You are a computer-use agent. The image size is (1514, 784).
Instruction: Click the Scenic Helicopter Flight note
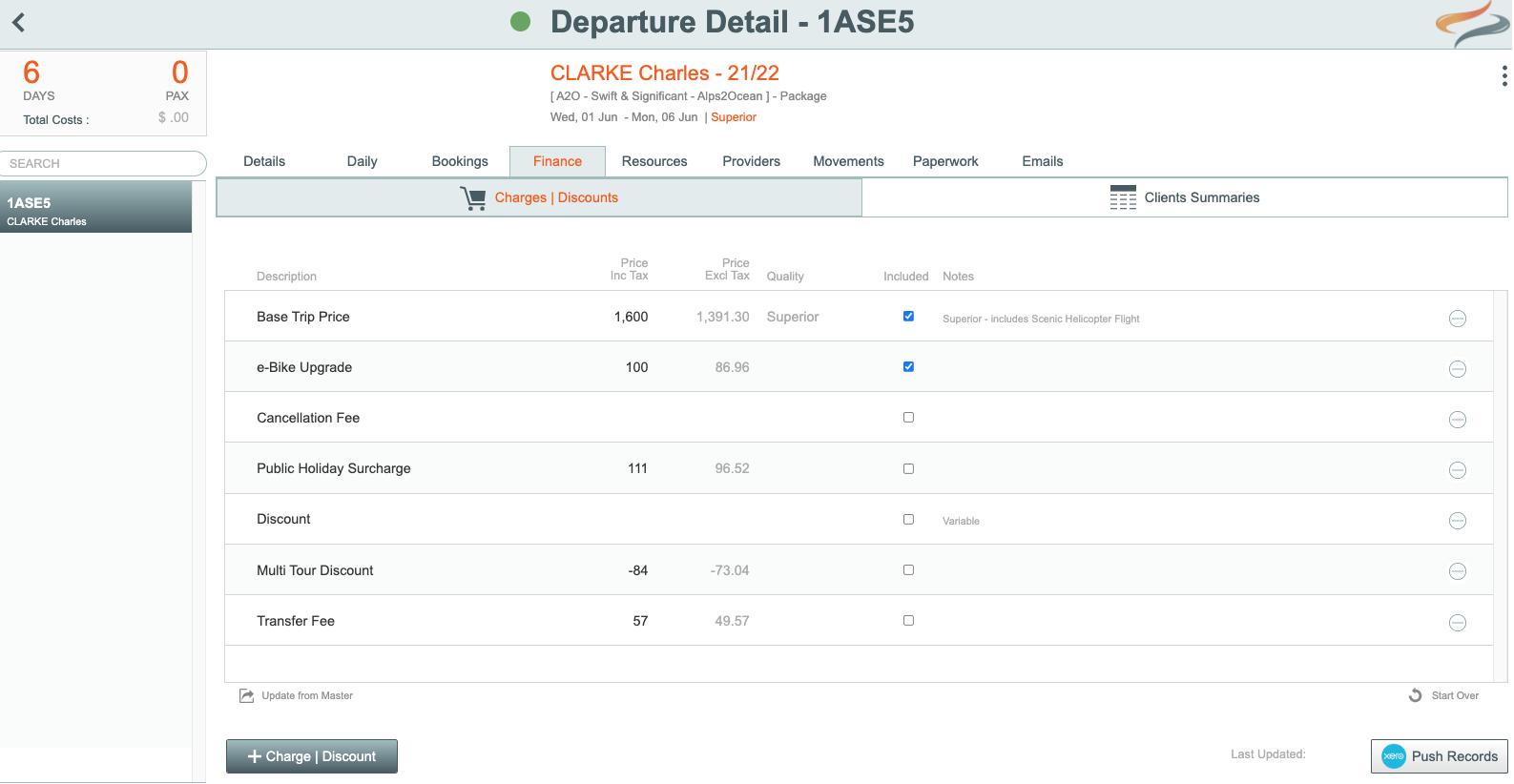click(1041, 319)
